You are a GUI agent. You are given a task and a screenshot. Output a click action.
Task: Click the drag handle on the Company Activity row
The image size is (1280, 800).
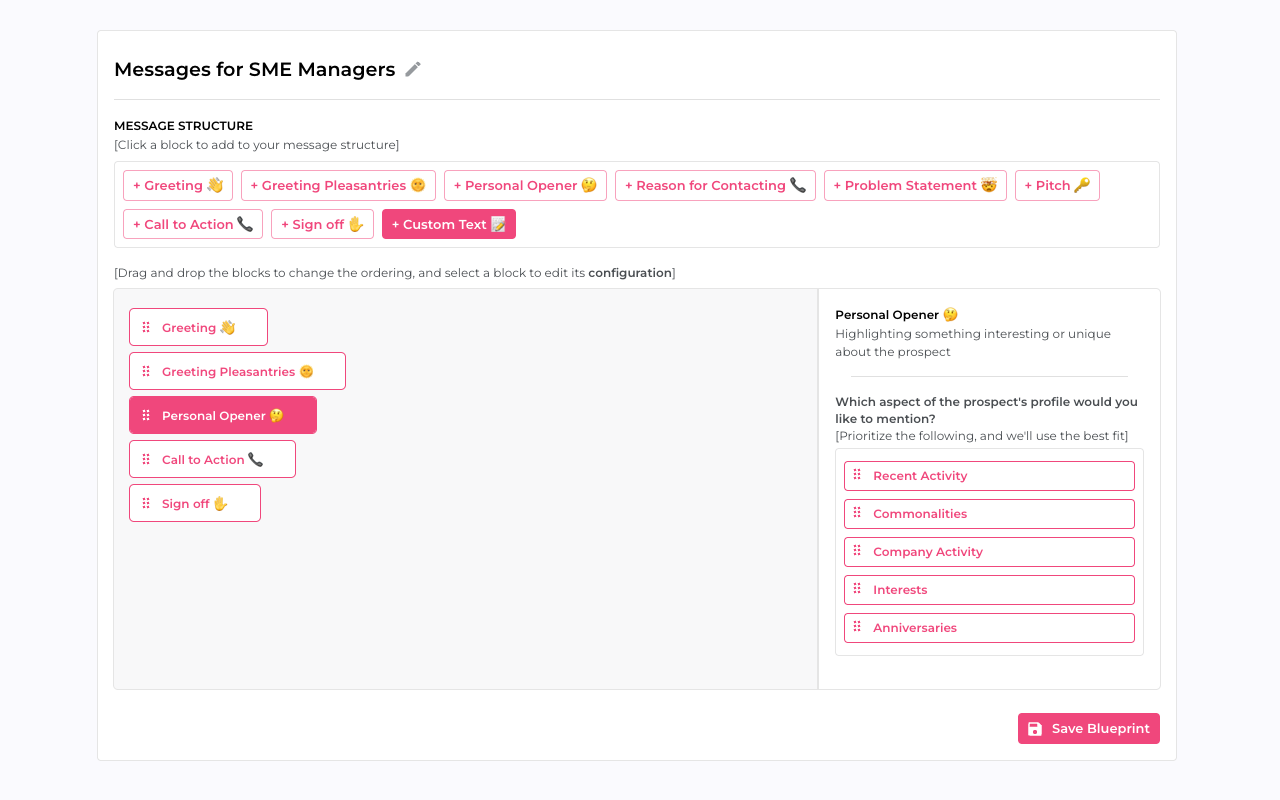tap(857, 551)
